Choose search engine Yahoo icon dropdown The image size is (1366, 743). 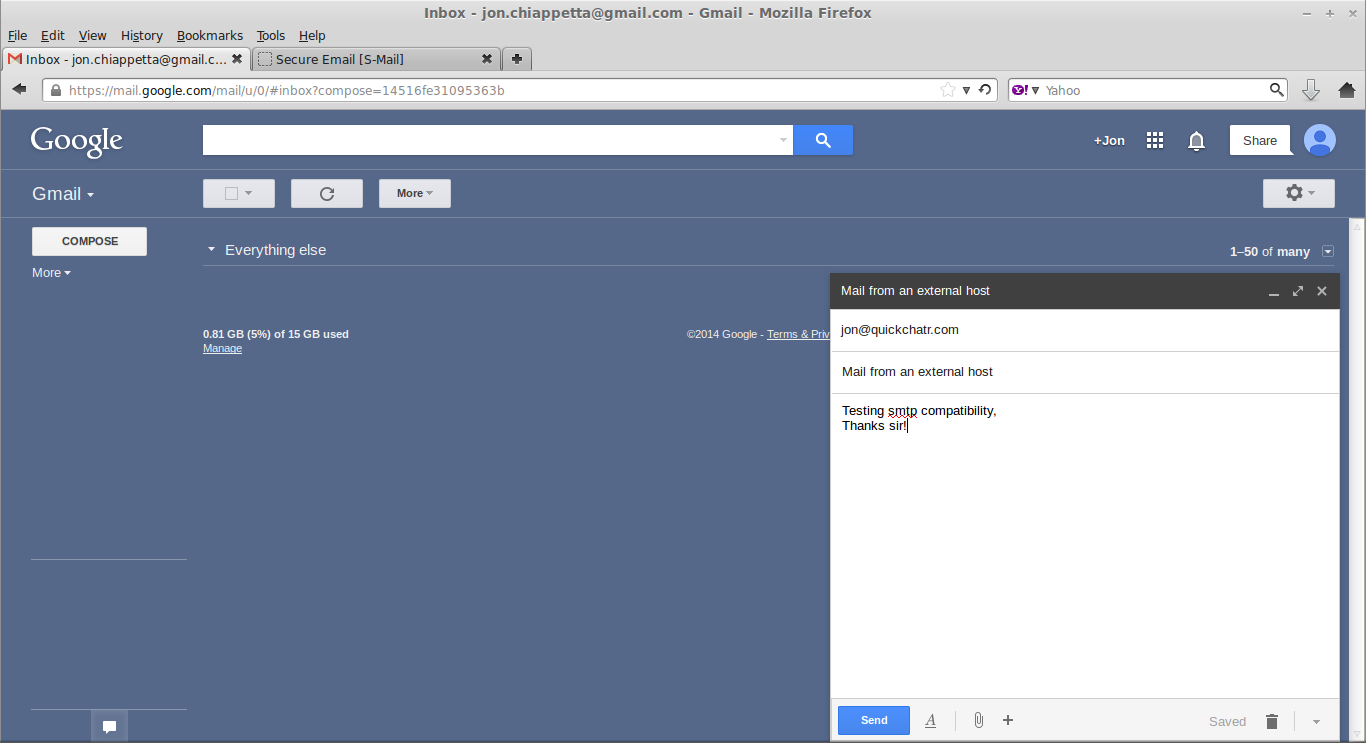coord(1025,90)
